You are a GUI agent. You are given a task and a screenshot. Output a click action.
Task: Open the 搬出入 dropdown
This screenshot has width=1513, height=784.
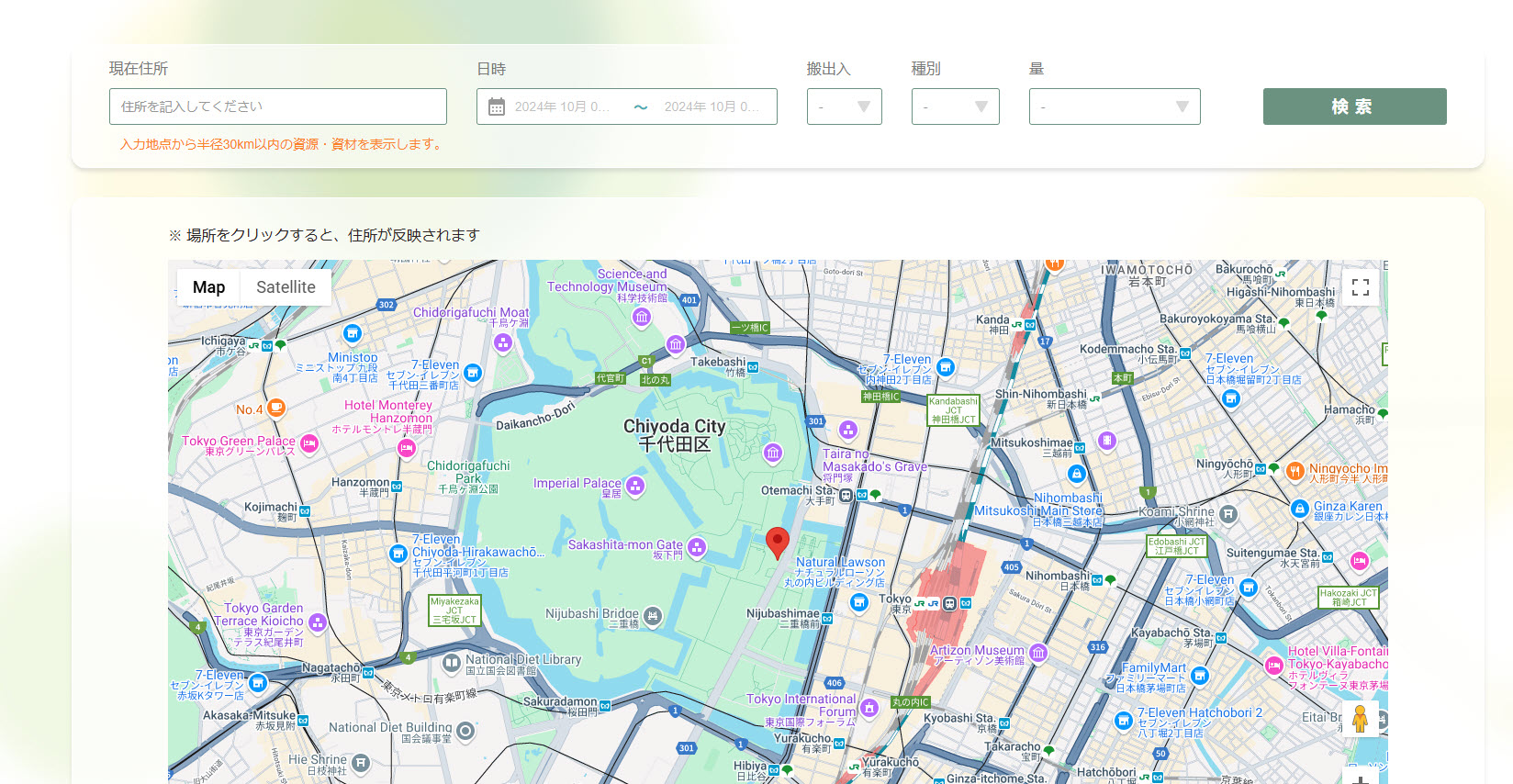[x=844, y=106]
